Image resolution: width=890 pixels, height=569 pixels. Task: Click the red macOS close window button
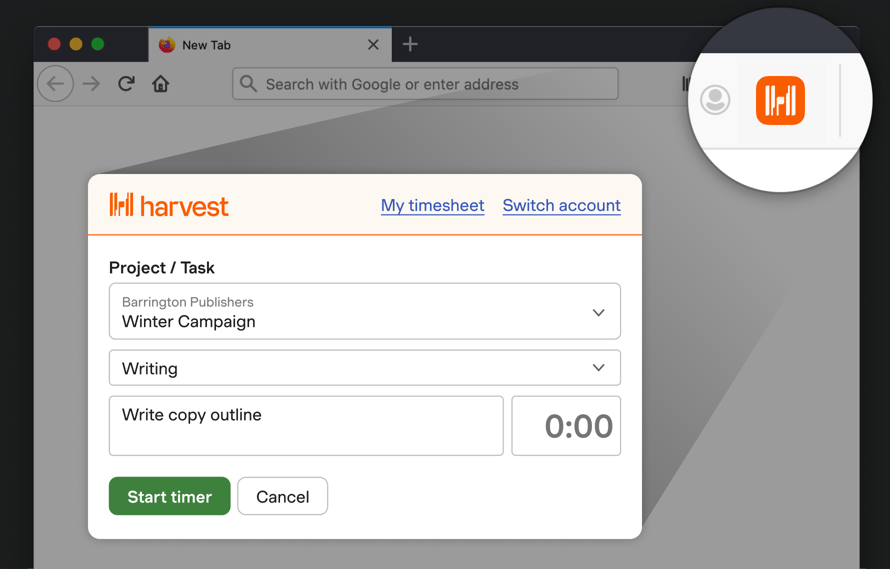[54, 44]
